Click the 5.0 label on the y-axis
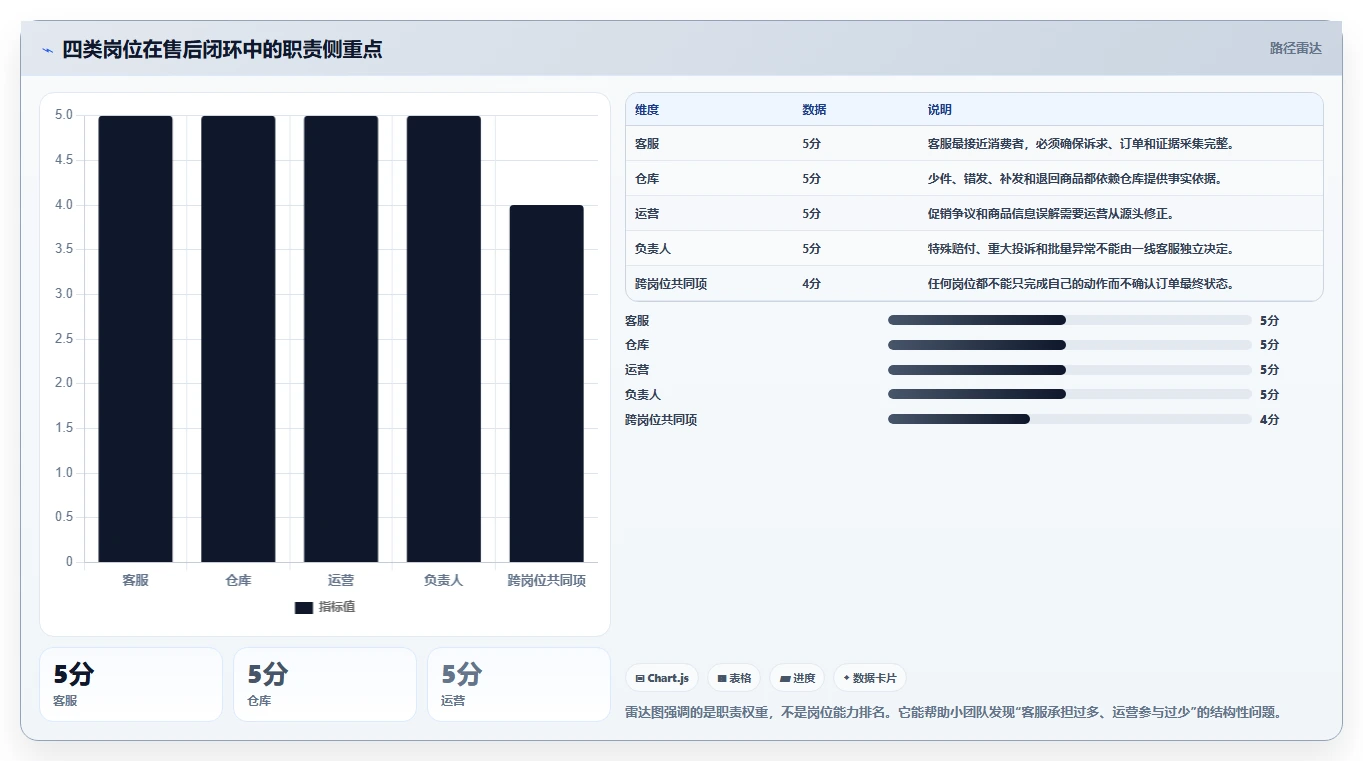Screen dimensions: 1363x761 [x=64, y=115]
